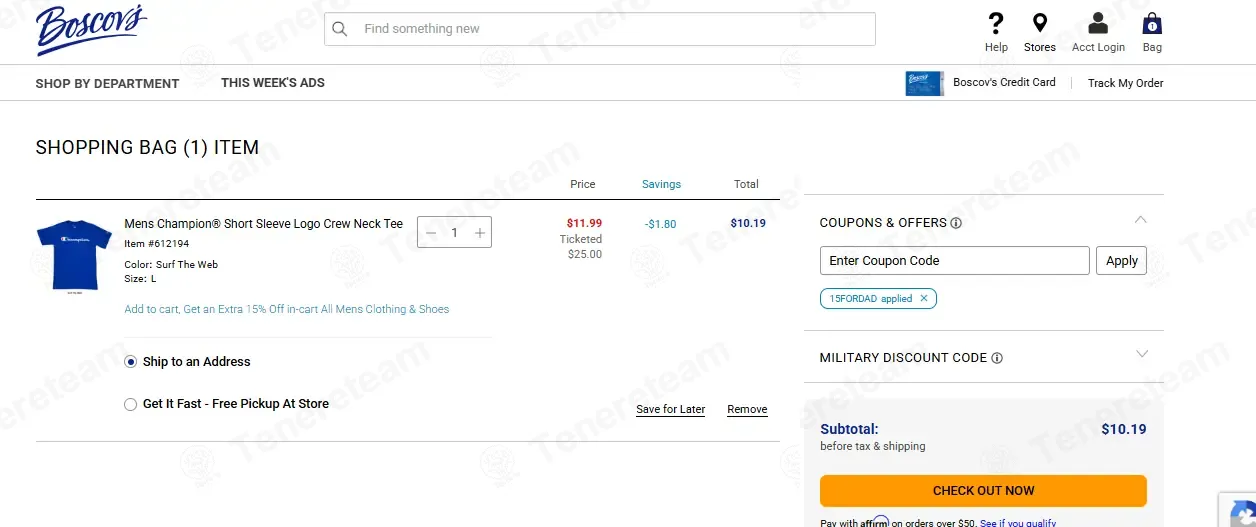Remove the 15FORDAD coupon with the x
Viewport: 1256px width, 527px height.
(x=924, y=298)
